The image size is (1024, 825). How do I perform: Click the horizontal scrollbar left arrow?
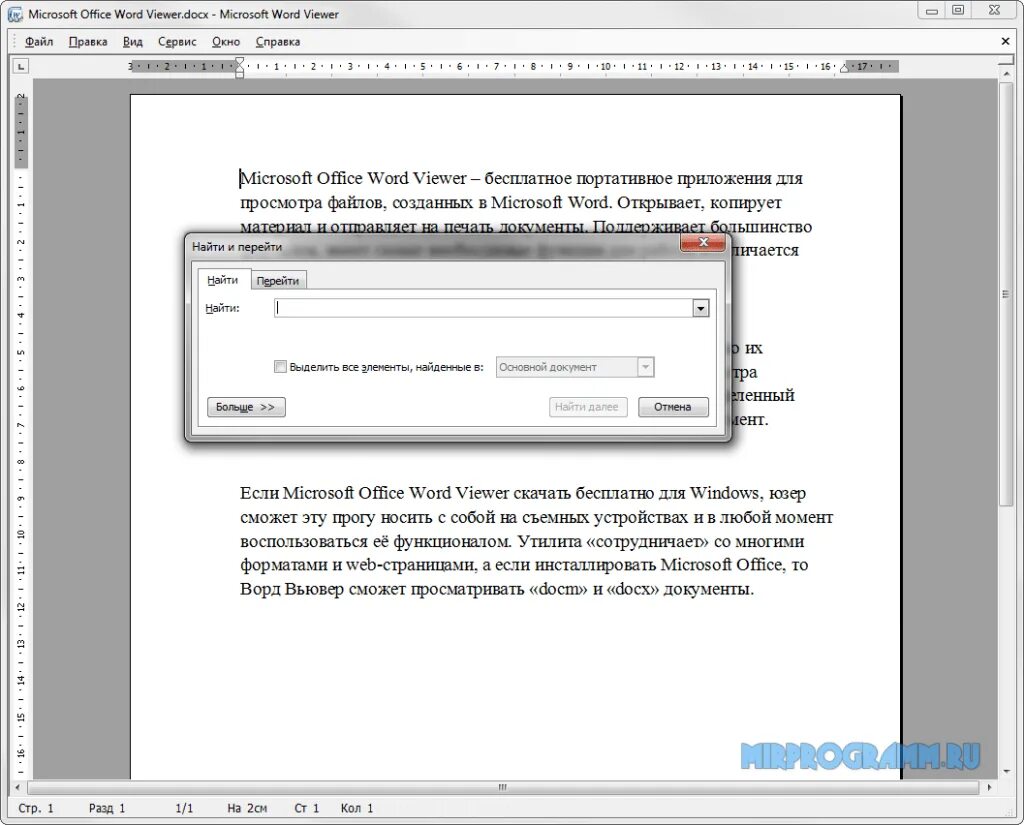coord(18,787)
